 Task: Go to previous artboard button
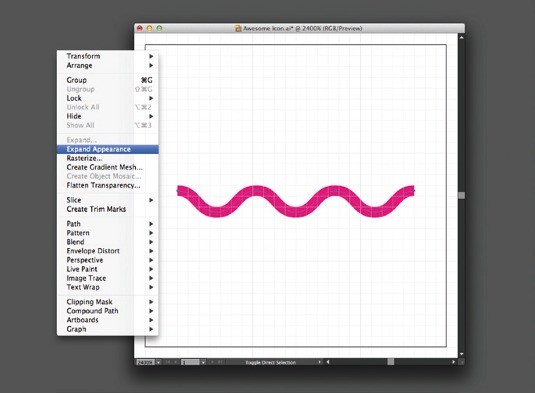click(x=176, y=362)
